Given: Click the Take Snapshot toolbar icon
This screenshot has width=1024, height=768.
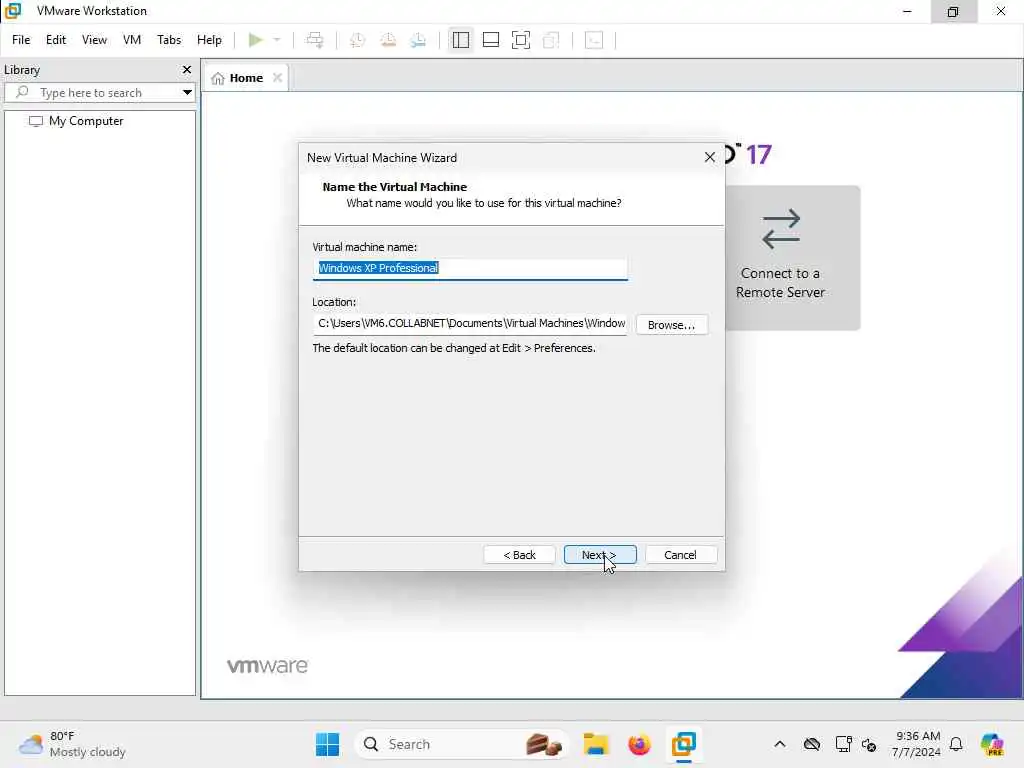Looking at the screenshot, I should tap(357, 40).
